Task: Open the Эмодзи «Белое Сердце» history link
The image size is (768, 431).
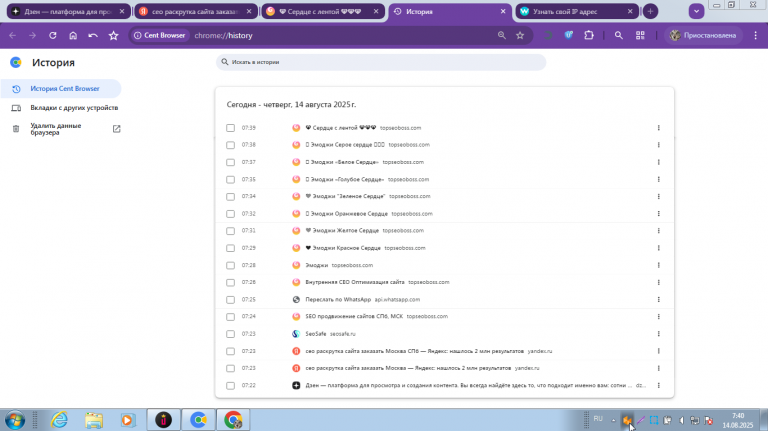Action: (342, 162)
